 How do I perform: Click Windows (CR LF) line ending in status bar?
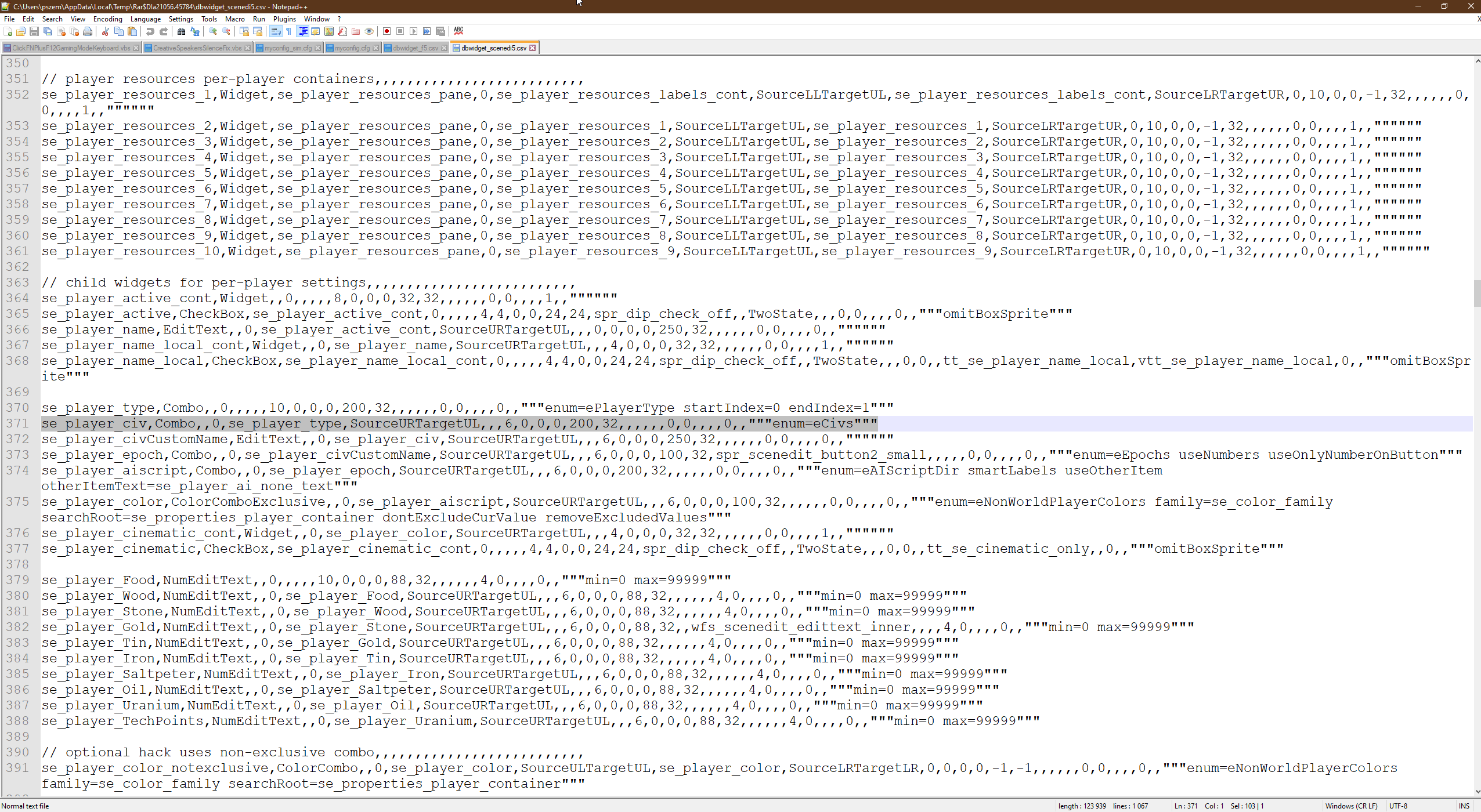(1351, 806)
